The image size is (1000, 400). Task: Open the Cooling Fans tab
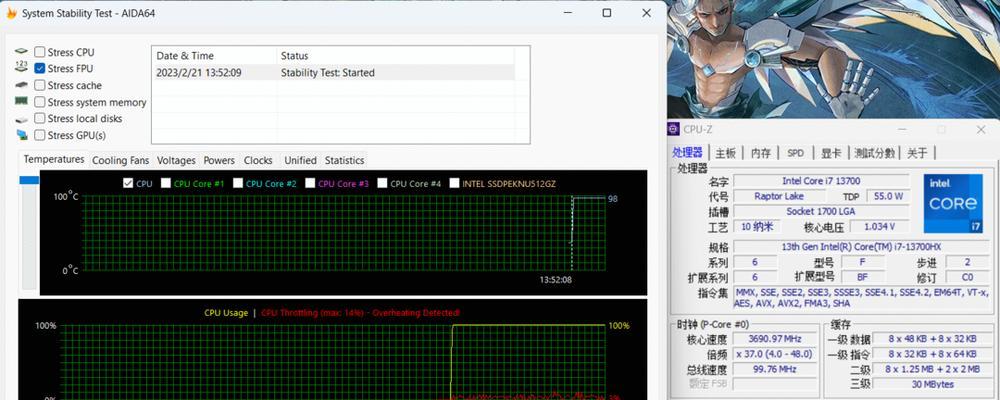pos(121,160)
